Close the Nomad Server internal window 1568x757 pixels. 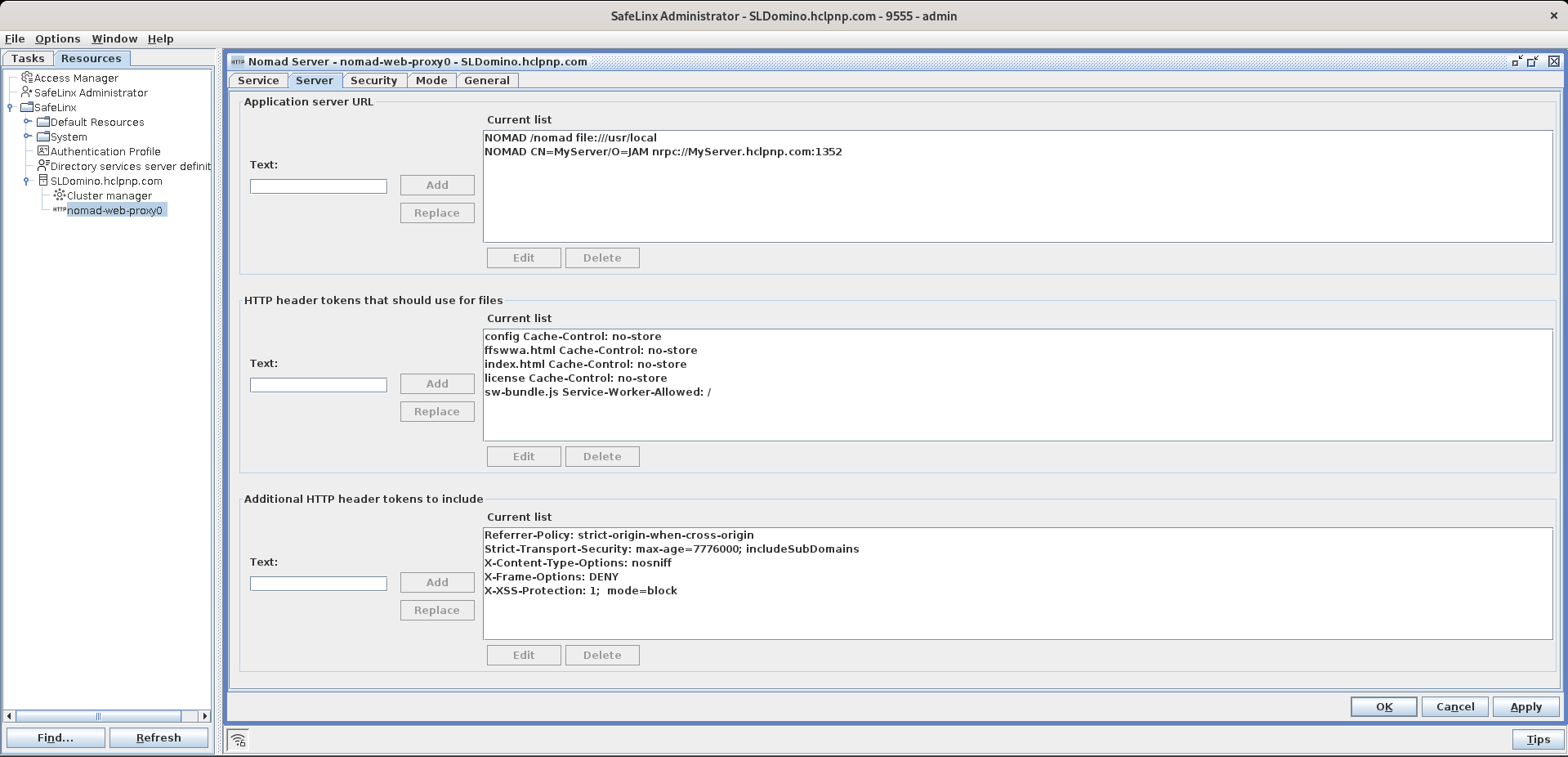pos(1554,61)
